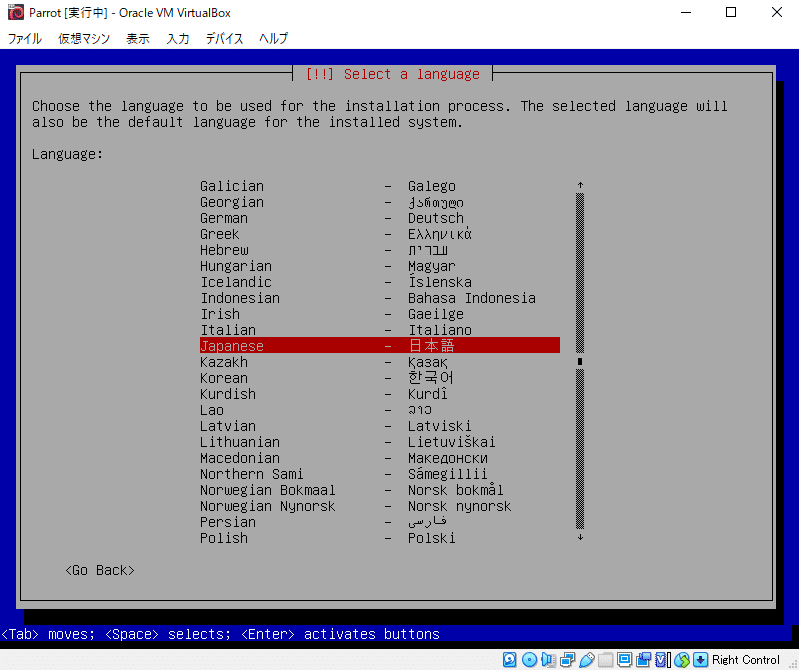Select Northern Sami language row
The width and height of the screenshot is (799, 670).
[x=380, y=474]
